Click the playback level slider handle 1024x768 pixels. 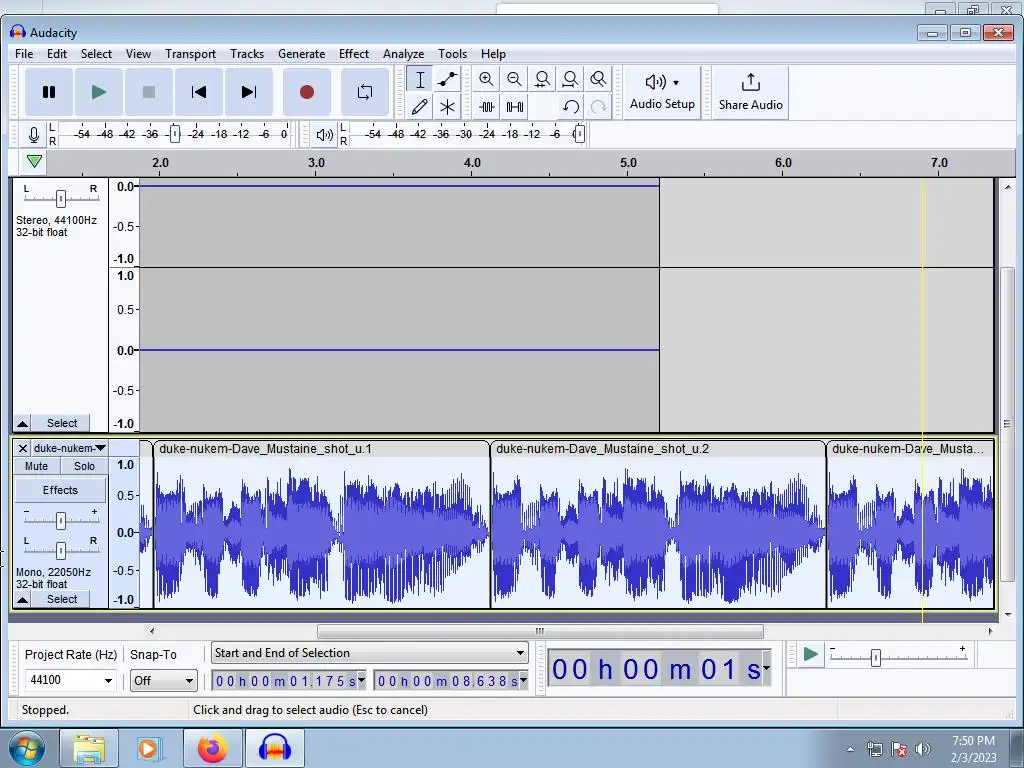click(579, 134)
